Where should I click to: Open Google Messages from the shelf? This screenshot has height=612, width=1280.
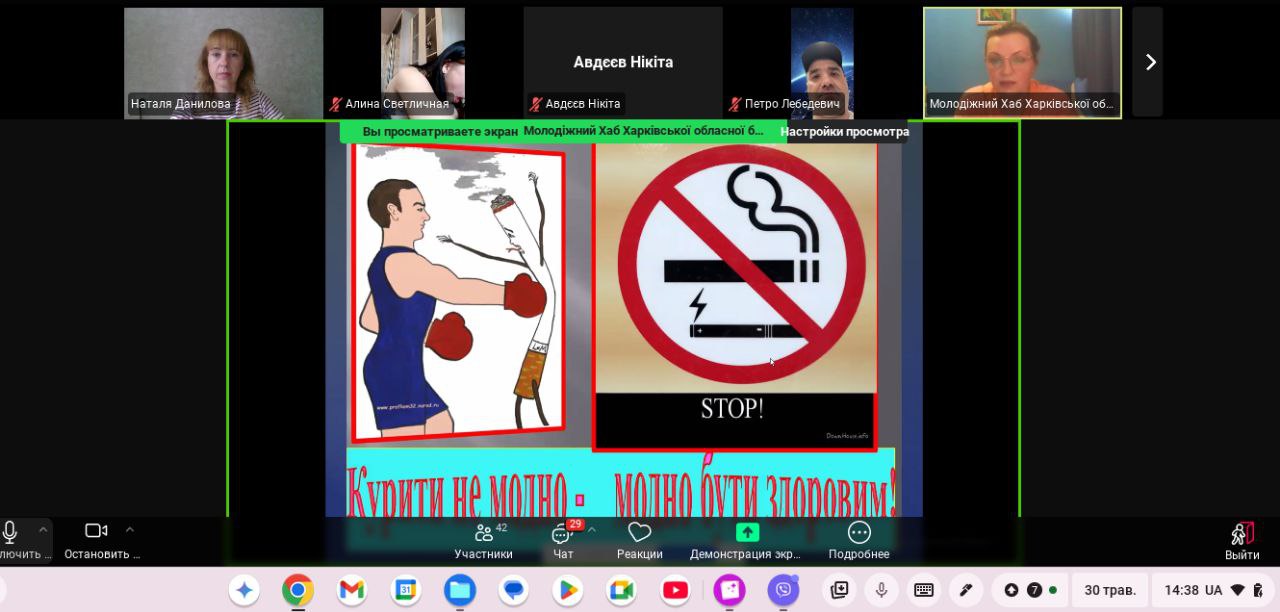click(514, 590)
